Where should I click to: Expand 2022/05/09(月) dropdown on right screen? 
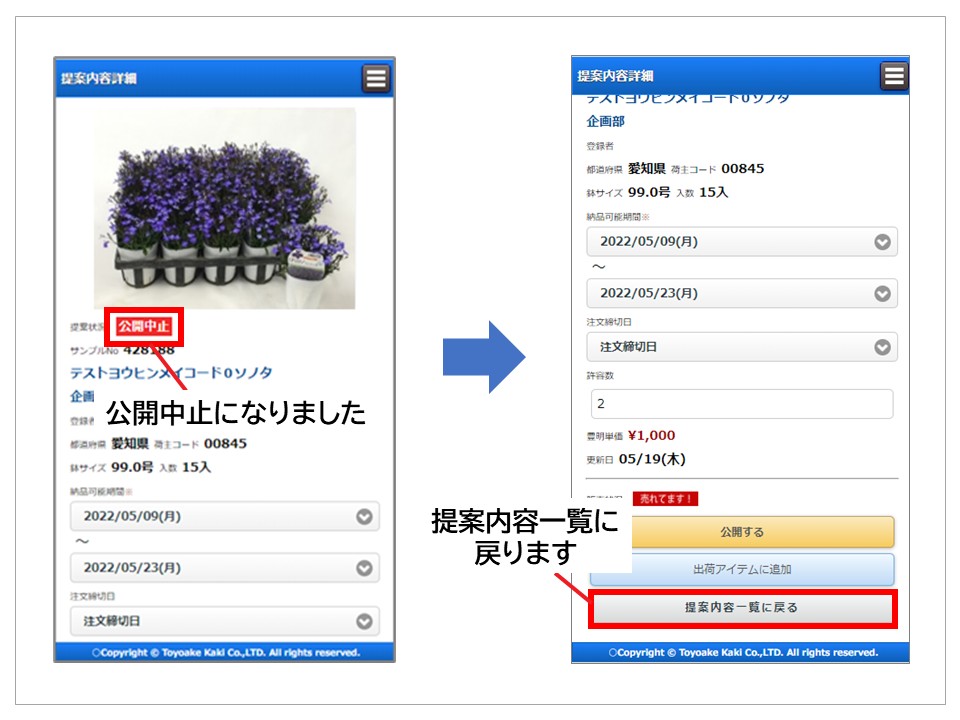[x=741, y=242]
